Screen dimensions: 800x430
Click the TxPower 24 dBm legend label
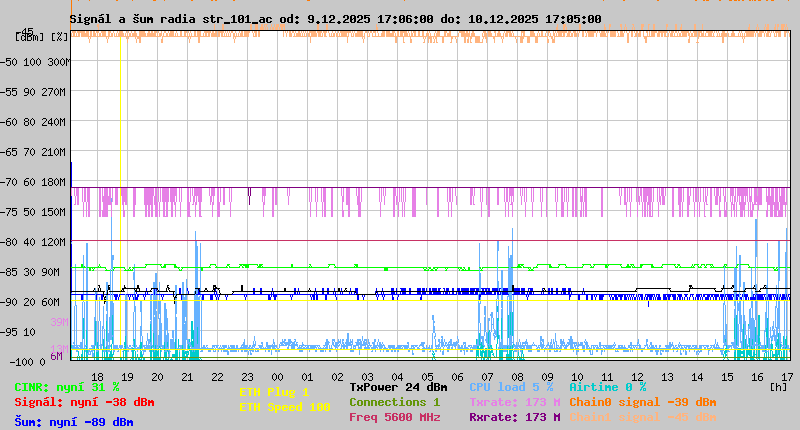pos(398,387)
